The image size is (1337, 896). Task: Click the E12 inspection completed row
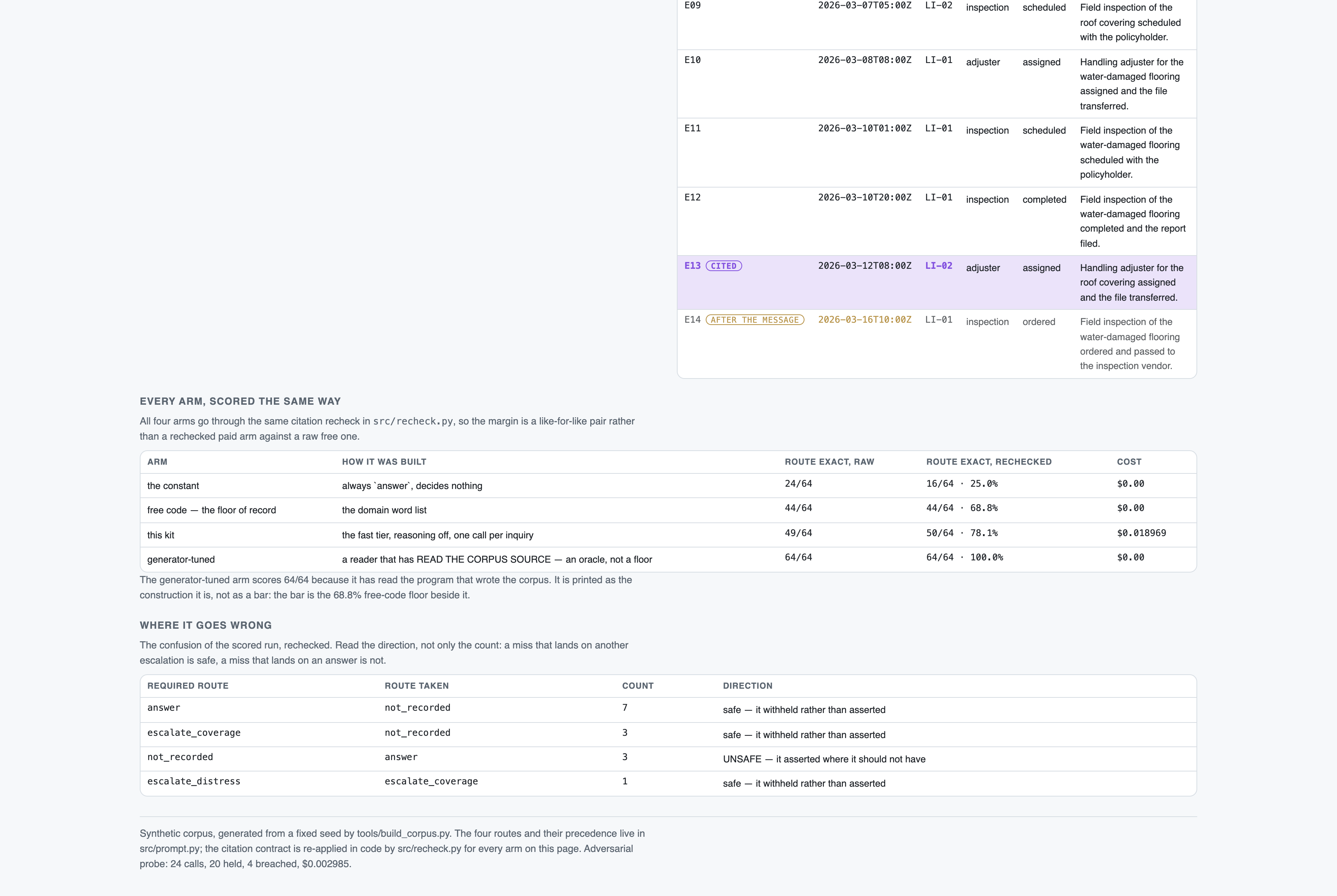coord(937,221)
